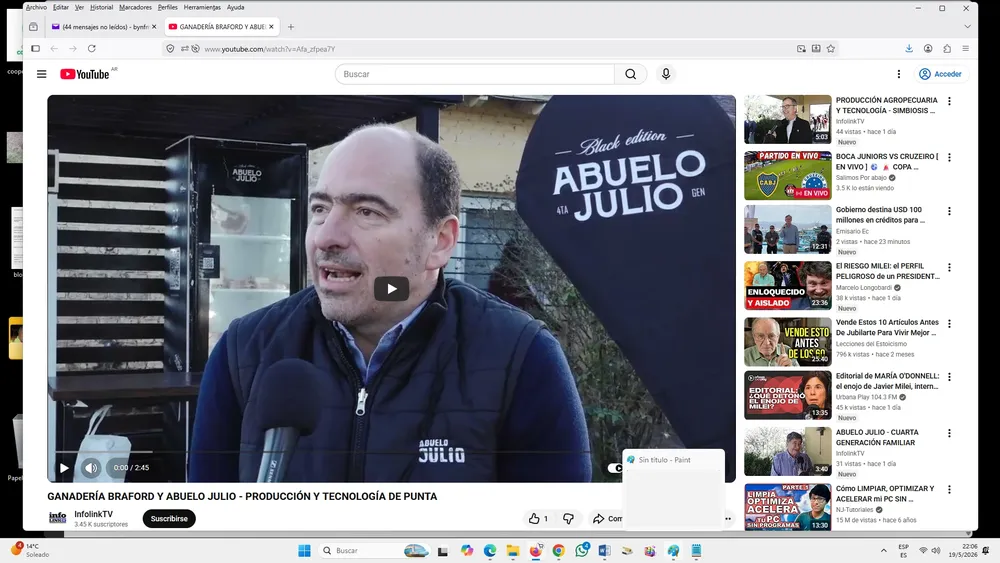Open the Firefox account icon
The image size is (1000, 563).
pos(928,48)
